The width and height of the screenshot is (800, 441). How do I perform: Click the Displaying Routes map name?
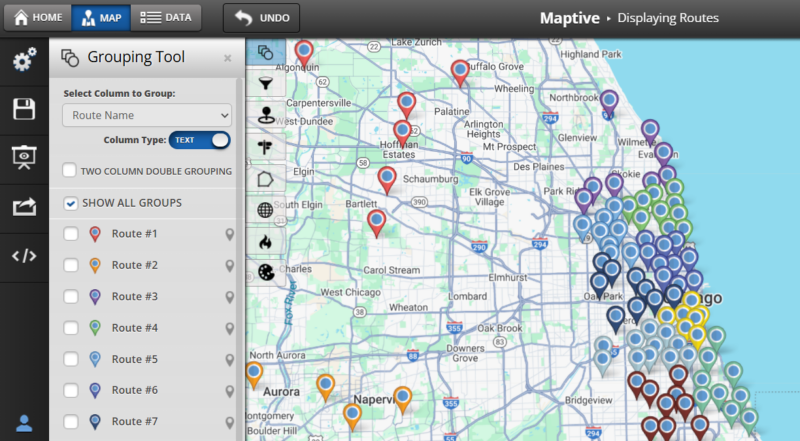point(668,18)
